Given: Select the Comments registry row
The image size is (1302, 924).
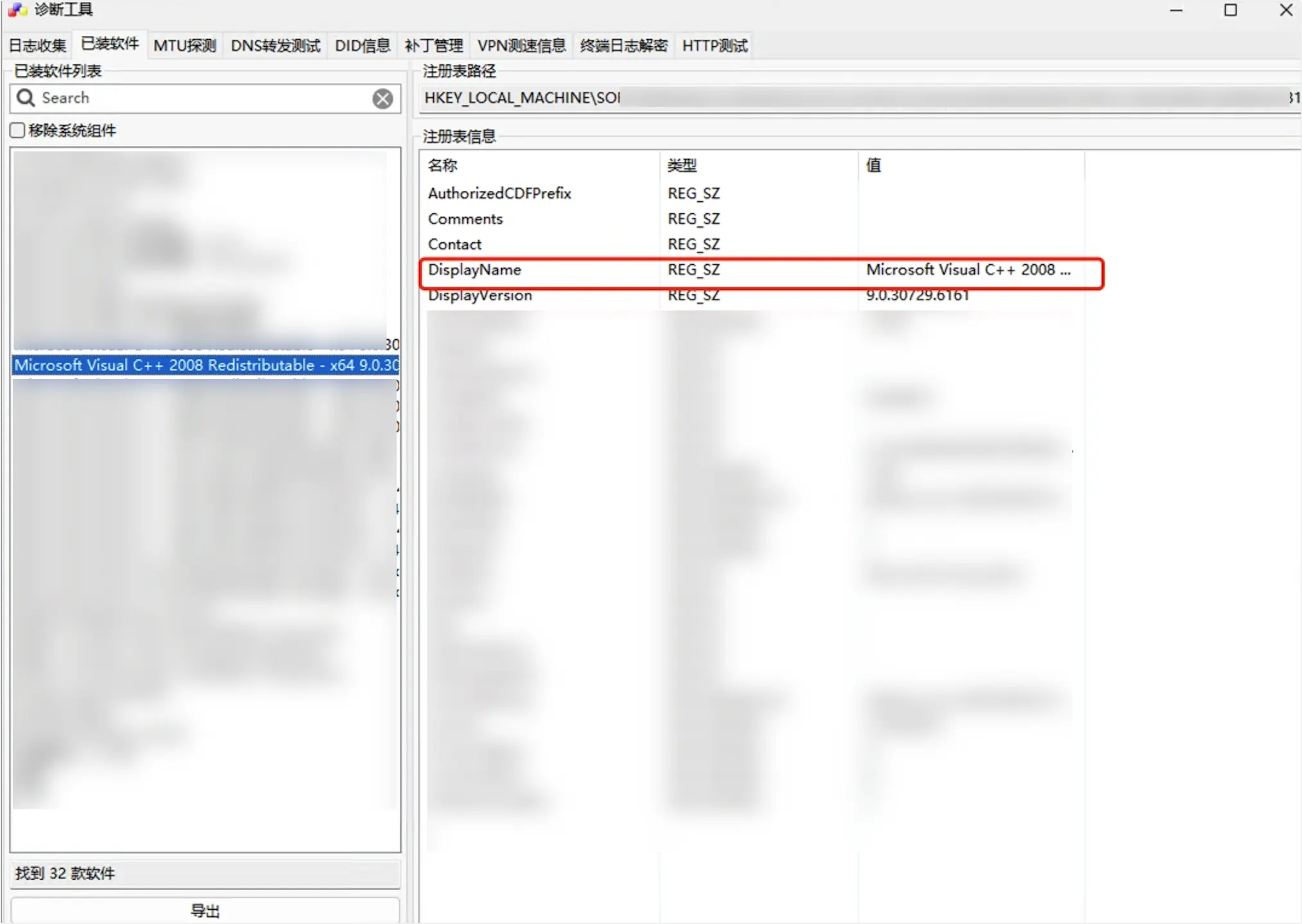Looking at the screenshot, I should pos(752,219).
